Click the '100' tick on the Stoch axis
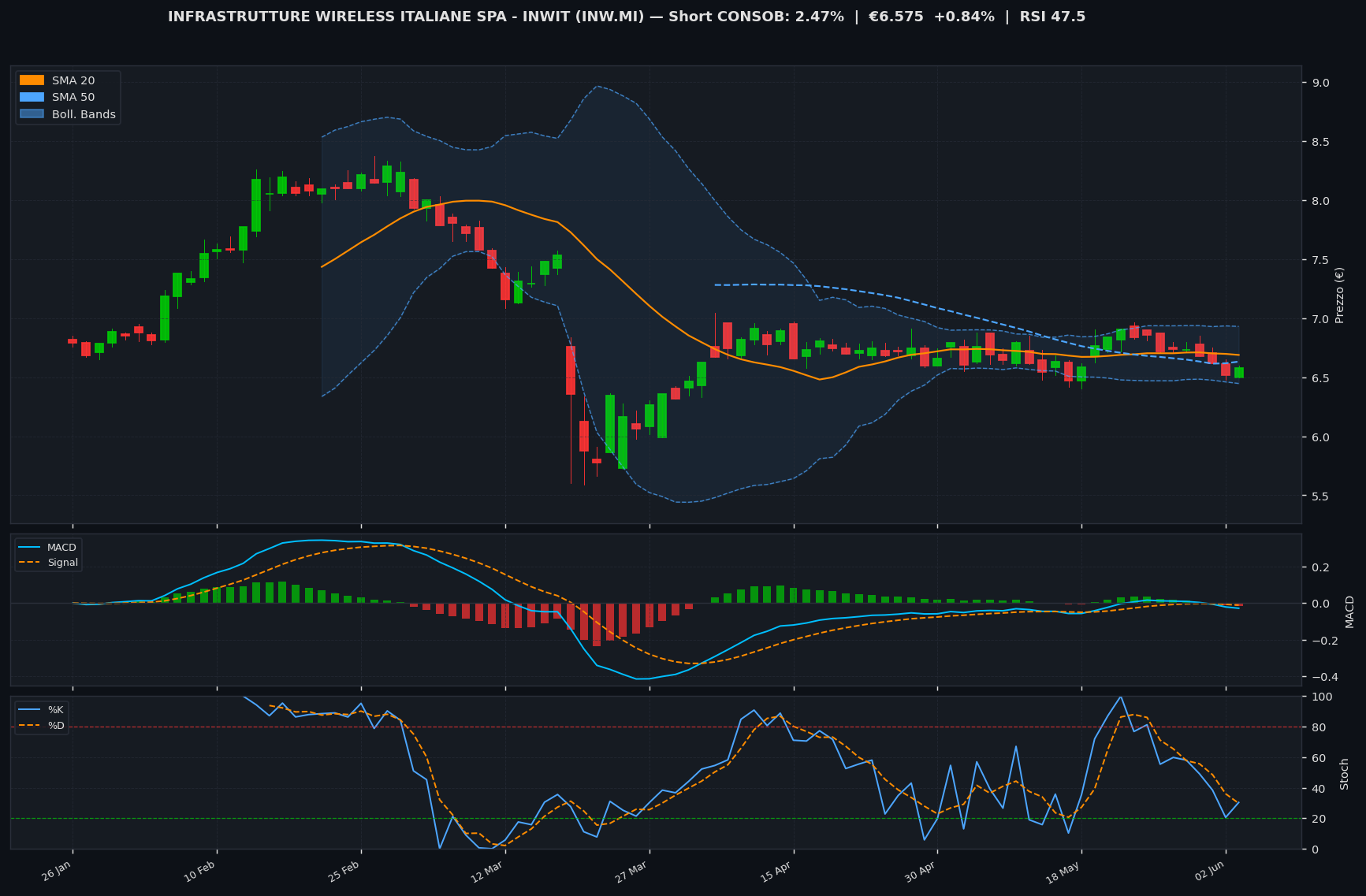 [x=1322, y=697]
